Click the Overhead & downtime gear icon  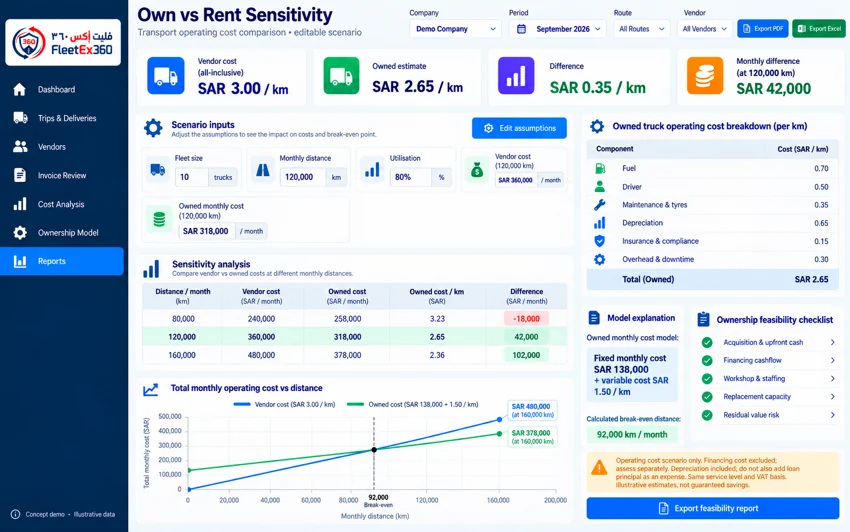(600, 259)
